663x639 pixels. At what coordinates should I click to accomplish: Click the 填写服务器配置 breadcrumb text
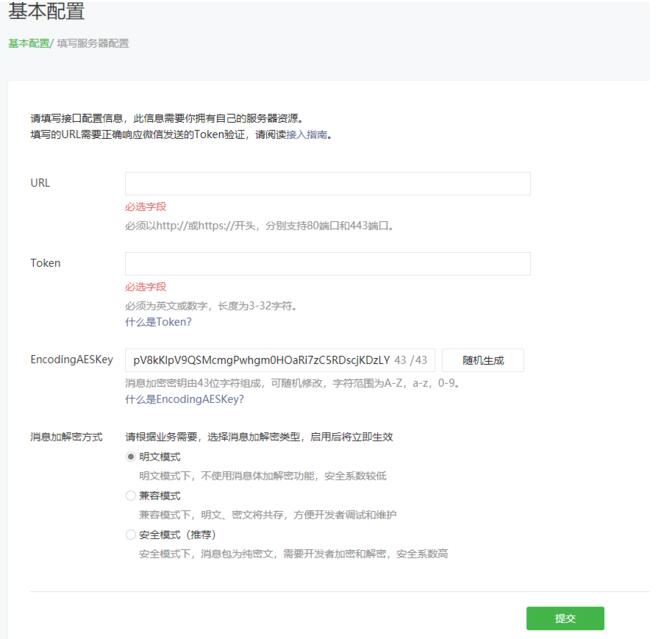coord(93,43)
